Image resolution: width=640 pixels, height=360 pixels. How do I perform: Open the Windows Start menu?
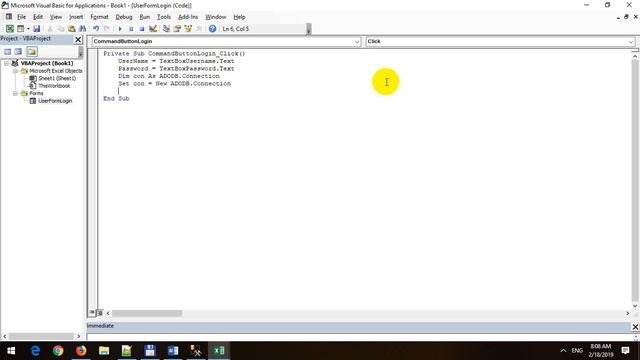pos(11,351)
